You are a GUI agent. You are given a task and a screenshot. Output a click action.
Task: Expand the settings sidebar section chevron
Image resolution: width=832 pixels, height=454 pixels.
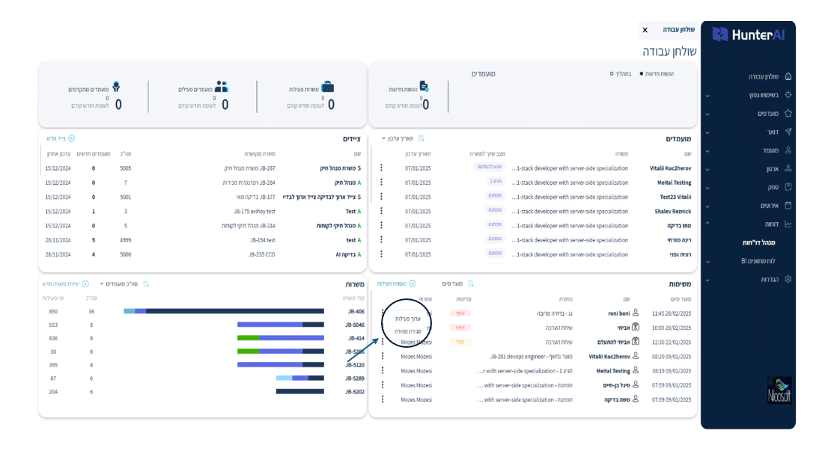pyautogui.click(x=707, y=280)
